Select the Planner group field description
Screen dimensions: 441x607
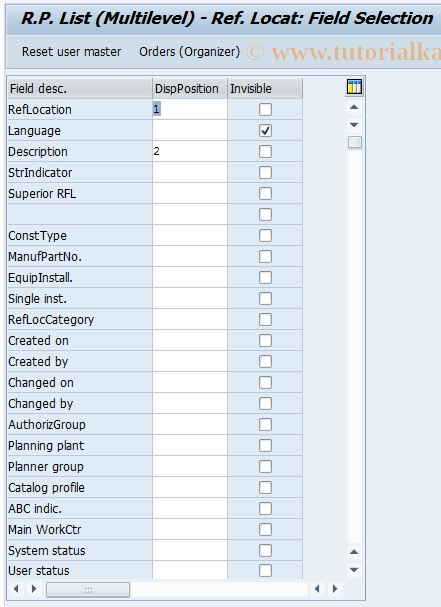(x=80, y=466)
